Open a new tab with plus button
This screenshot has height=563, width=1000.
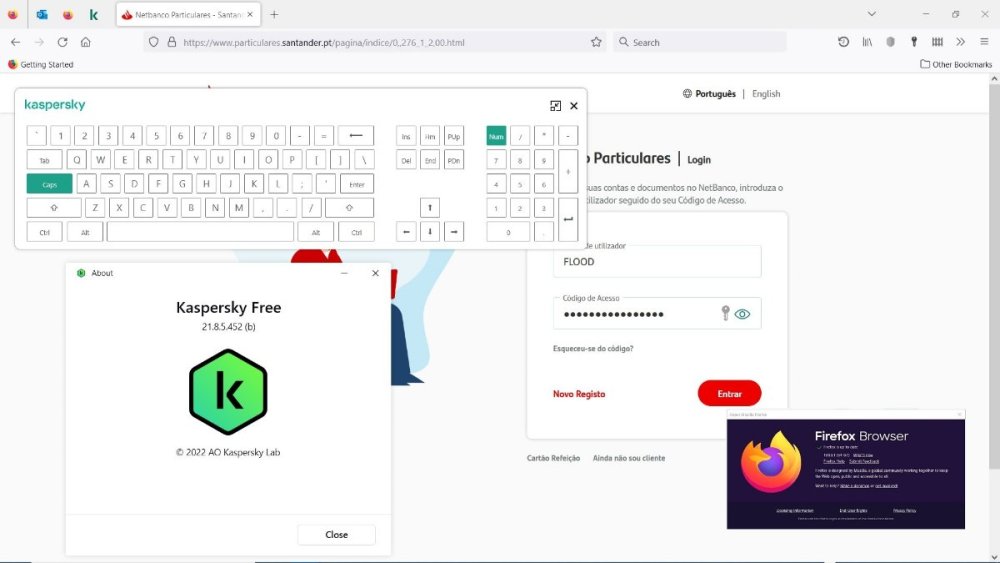point(274,14)
